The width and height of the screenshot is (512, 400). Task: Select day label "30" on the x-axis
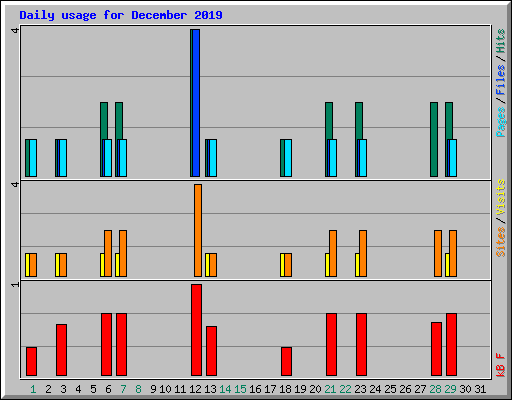465,389
